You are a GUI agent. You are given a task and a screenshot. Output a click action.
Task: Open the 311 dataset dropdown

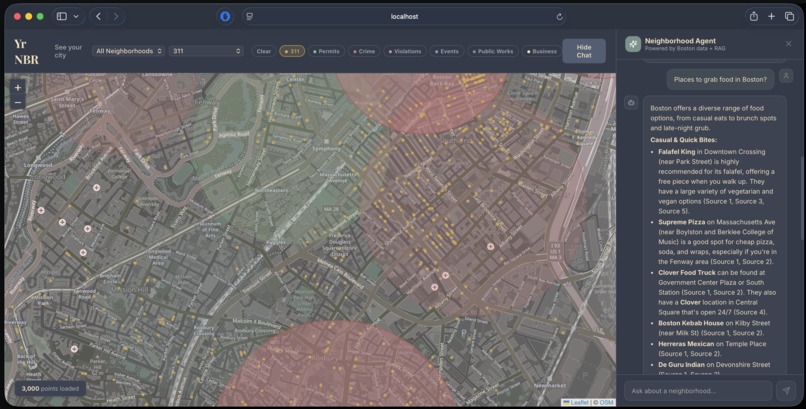click(x=207, y=51)
